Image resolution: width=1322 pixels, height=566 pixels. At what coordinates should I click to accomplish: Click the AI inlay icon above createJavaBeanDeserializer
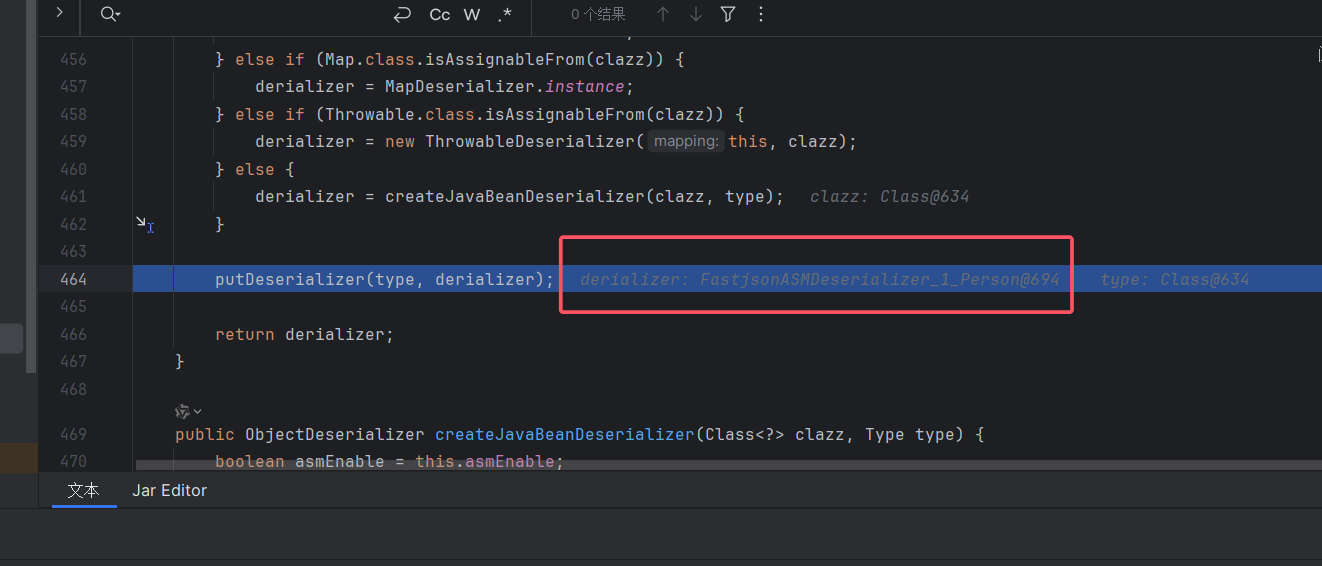click(x=182, y=411)
